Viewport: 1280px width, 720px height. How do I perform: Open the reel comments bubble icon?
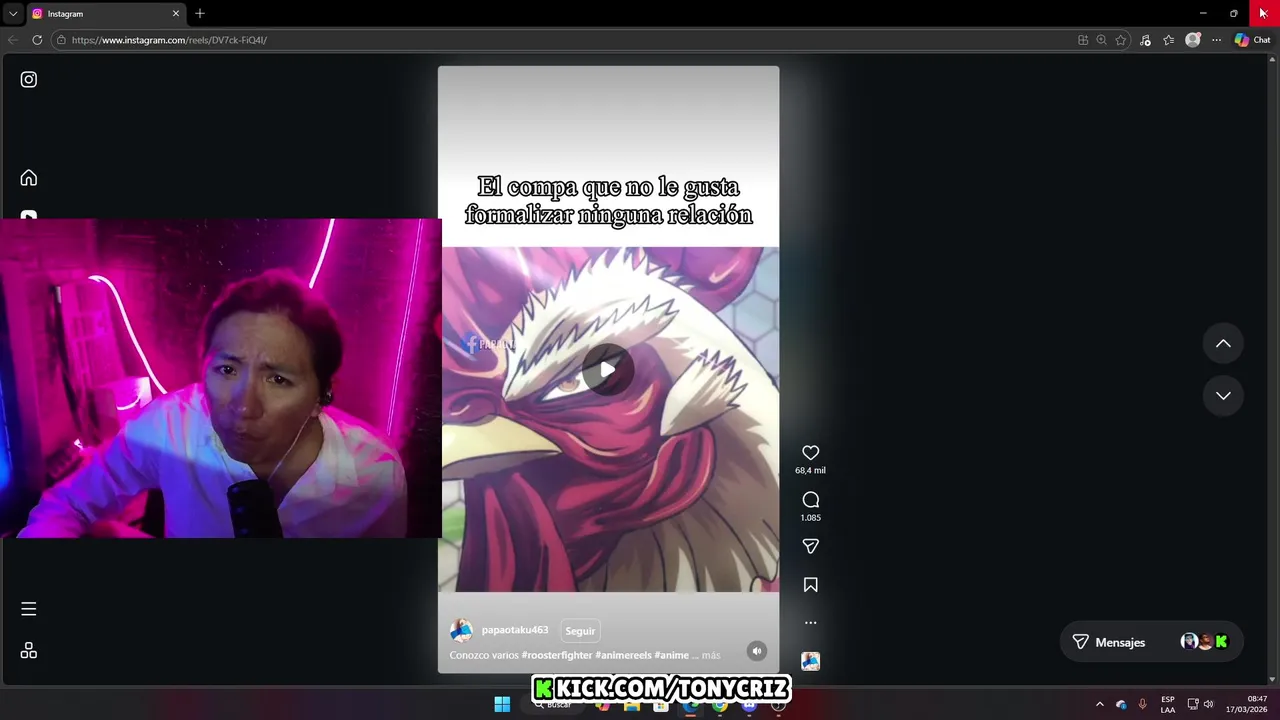click(x=811, y=500)
